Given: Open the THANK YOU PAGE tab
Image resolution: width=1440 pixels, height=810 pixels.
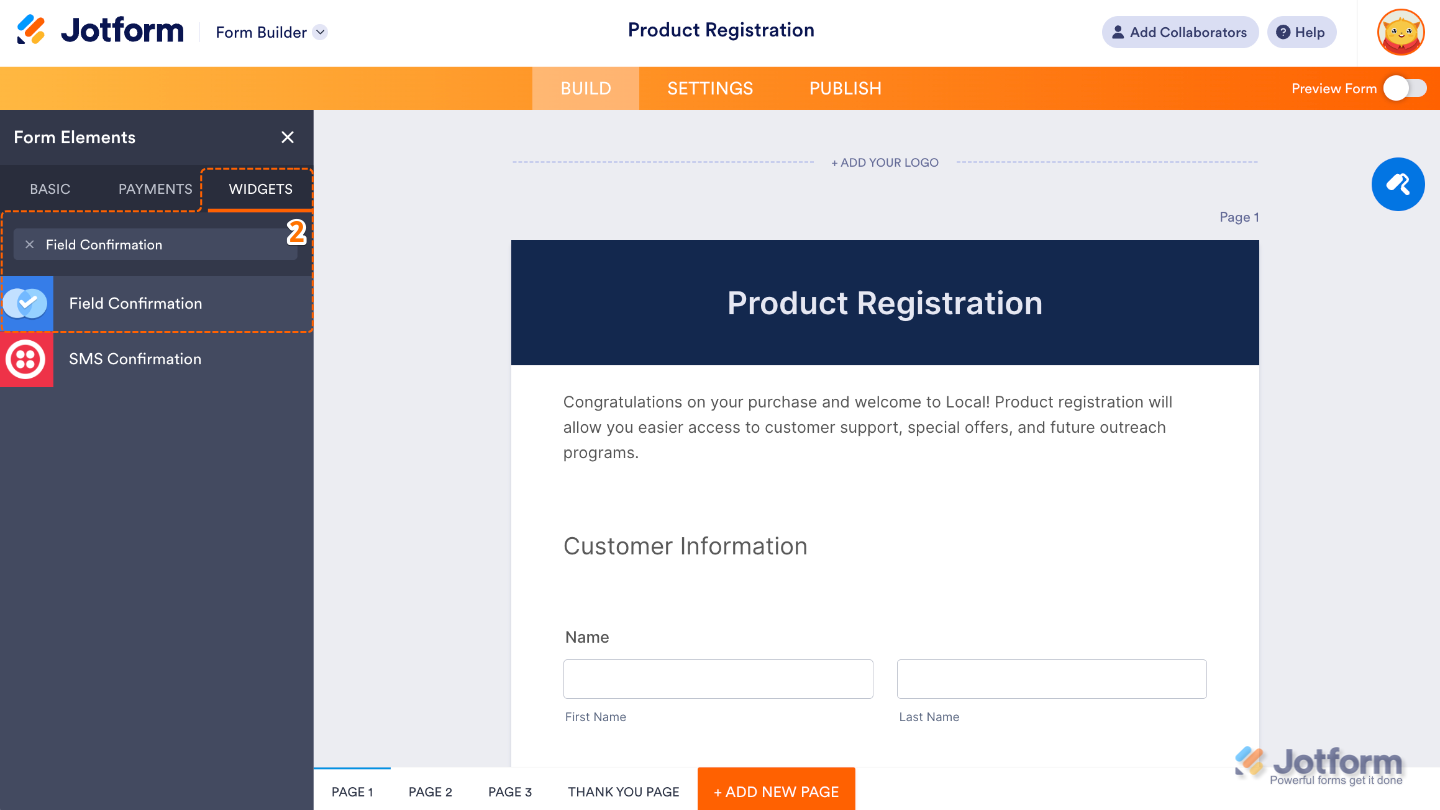Looking at the screenshot, I should coord(623,791).
